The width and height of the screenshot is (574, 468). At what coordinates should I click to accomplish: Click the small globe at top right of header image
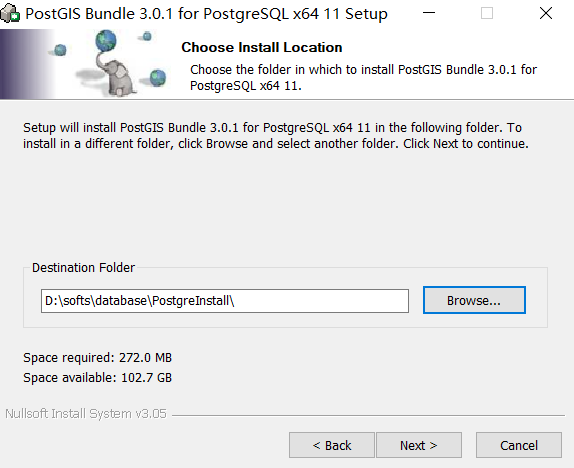147,36
